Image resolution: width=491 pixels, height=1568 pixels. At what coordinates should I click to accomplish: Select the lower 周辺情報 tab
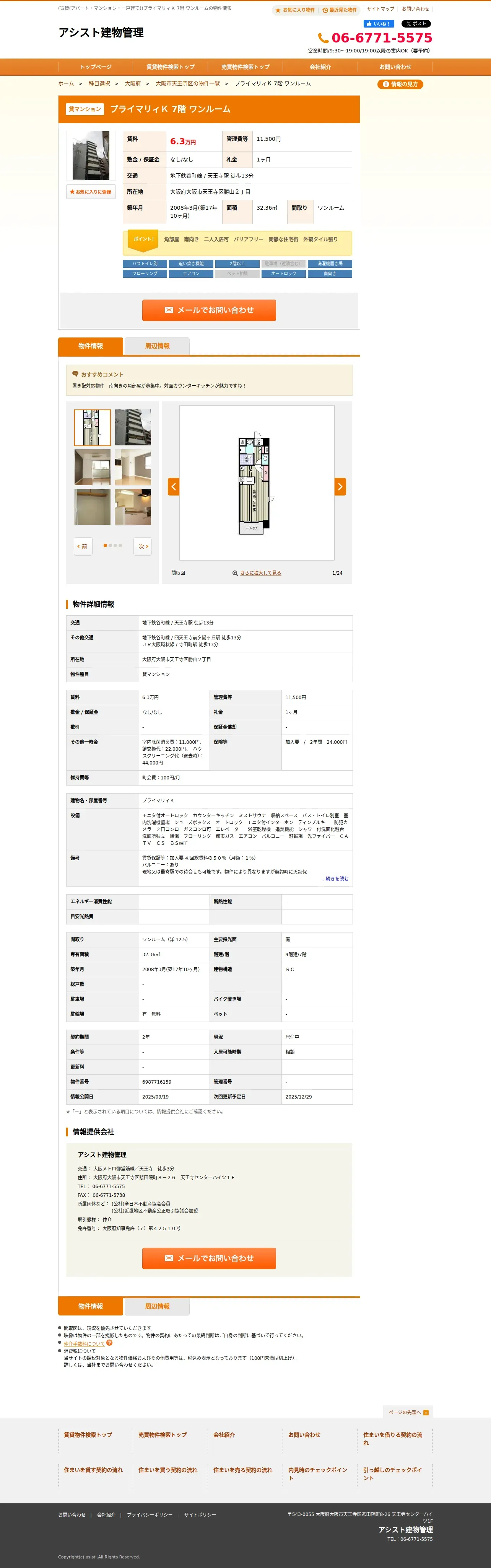click(157, 1306)
